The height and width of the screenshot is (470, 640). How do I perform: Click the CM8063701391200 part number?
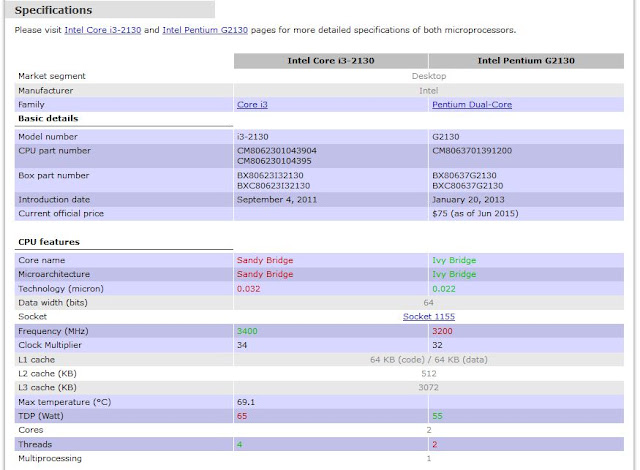[472, 151]
